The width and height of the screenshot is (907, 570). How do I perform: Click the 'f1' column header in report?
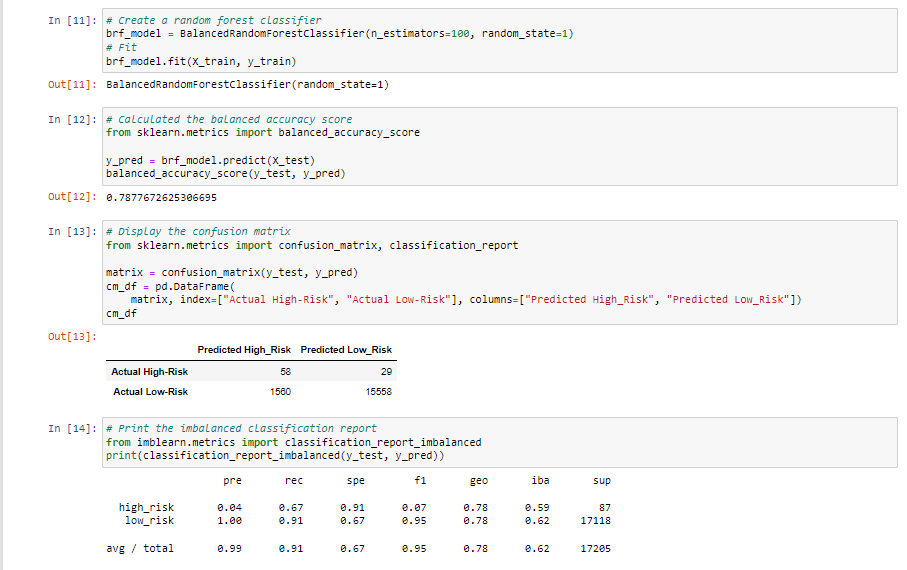pyautogui.click(x=421, y=480)
